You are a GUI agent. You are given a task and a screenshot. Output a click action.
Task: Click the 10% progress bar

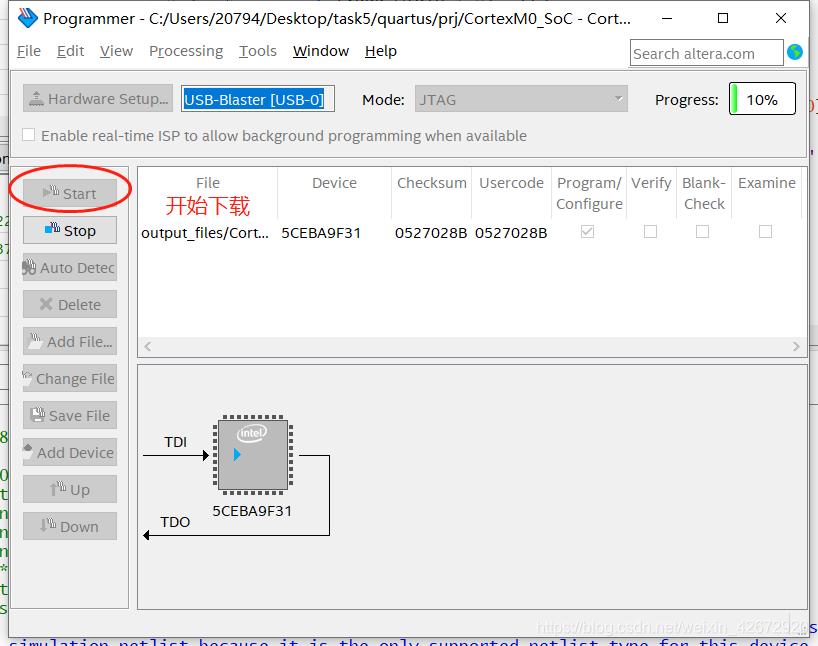coord(762,99)
